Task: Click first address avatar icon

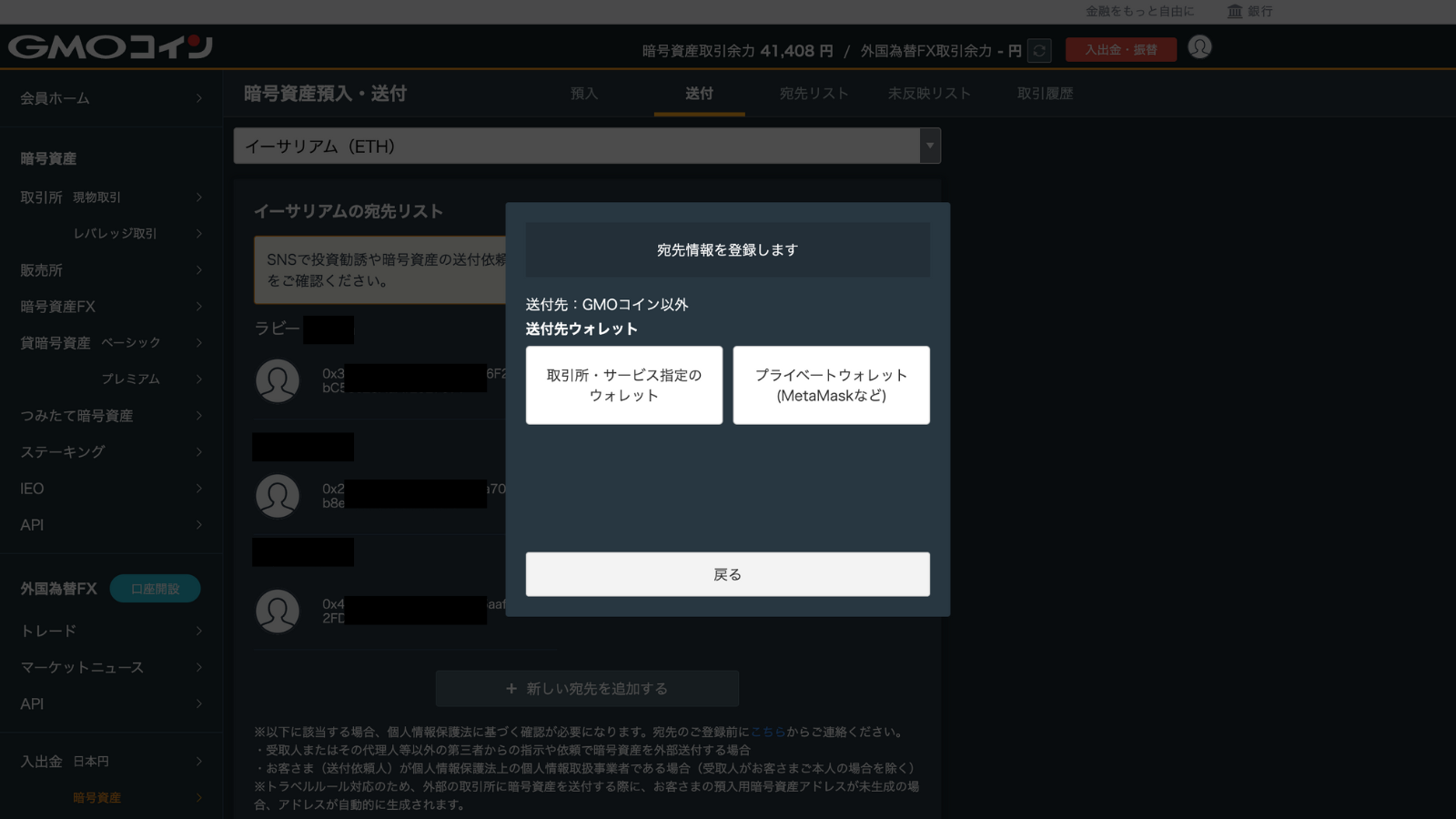Action: pos(278,380)
